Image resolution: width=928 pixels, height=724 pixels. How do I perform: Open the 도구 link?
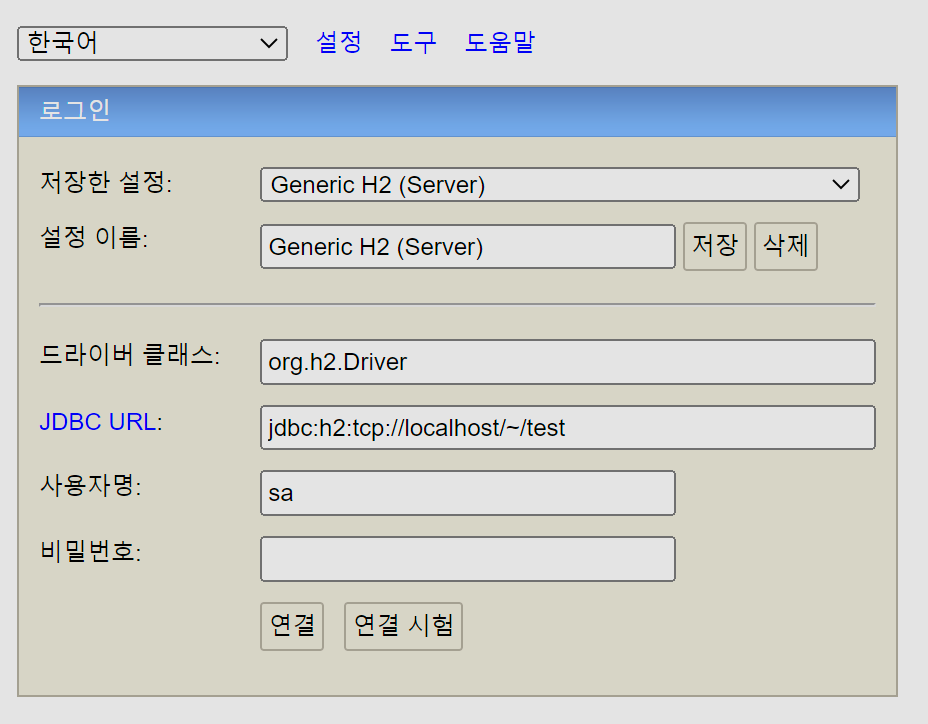point(413,42)
